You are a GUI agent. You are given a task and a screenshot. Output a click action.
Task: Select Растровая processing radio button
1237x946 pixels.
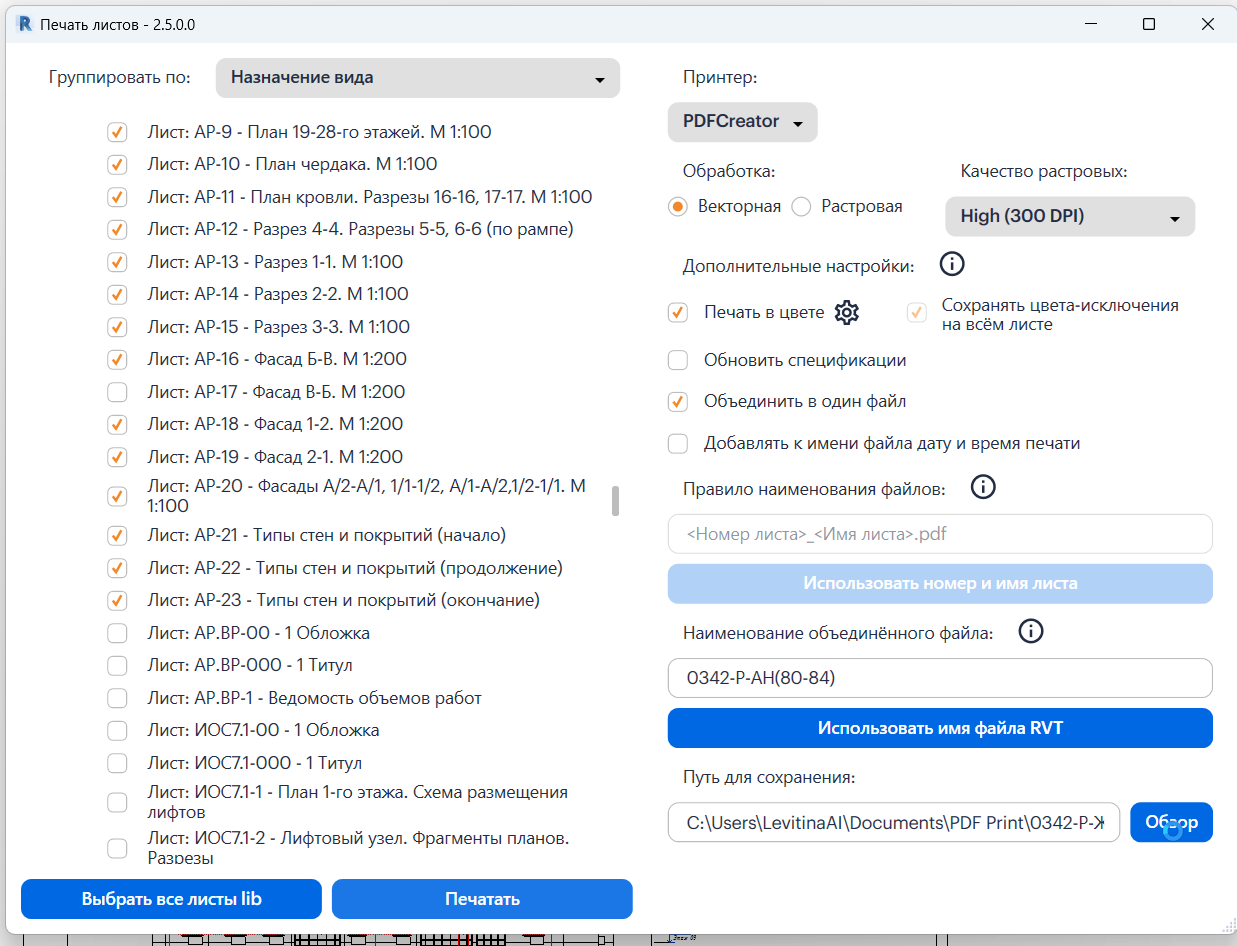coord(801,207)
